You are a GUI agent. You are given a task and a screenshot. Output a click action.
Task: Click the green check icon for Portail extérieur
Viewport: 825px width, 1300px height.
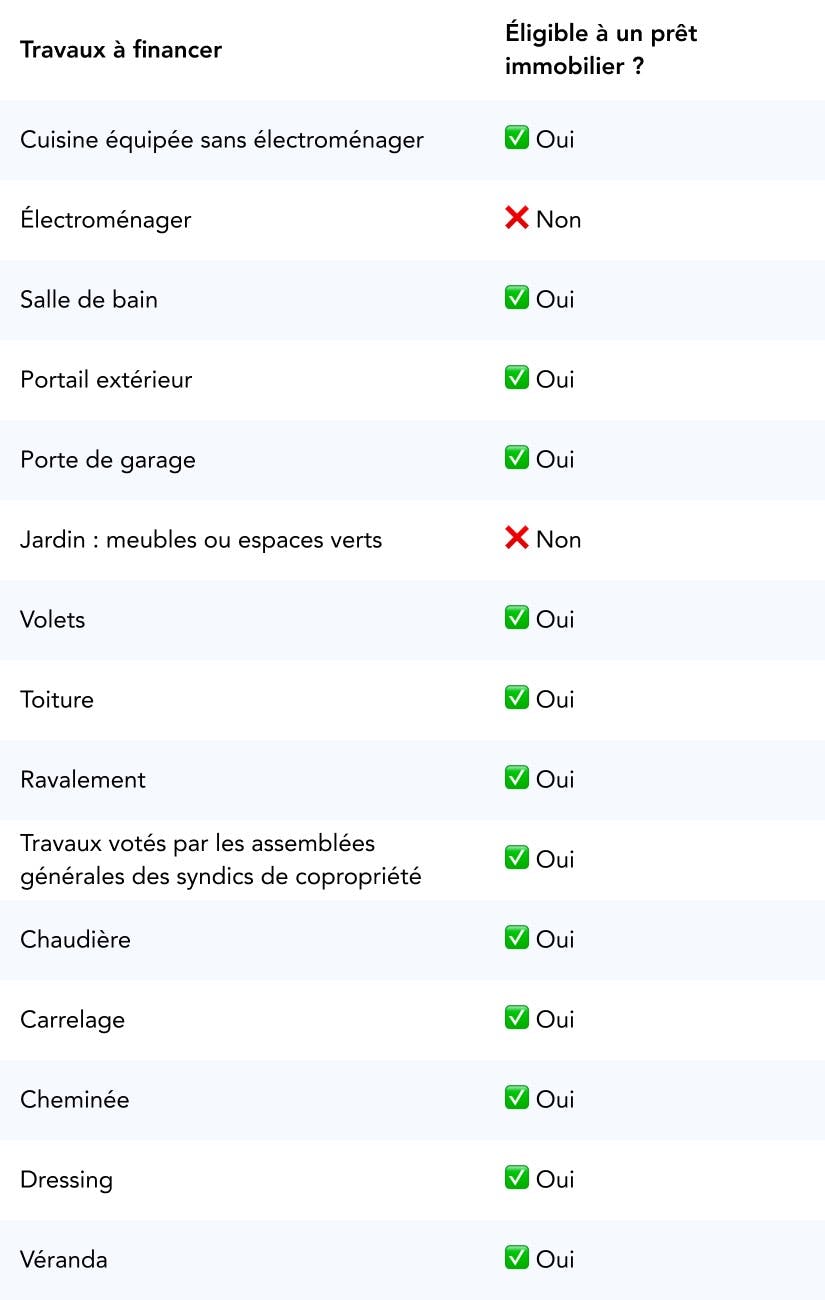coord(516,378)
